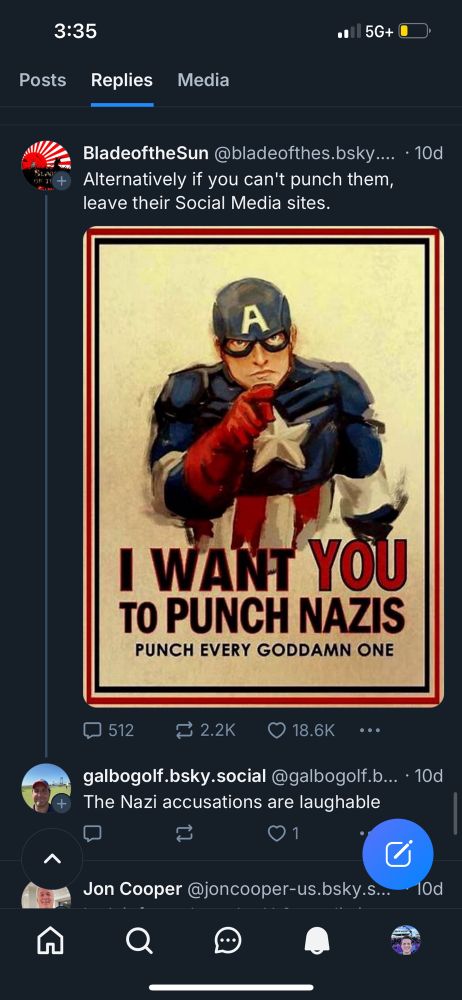Open Jon Cooper's profile name link

(133, 888)
